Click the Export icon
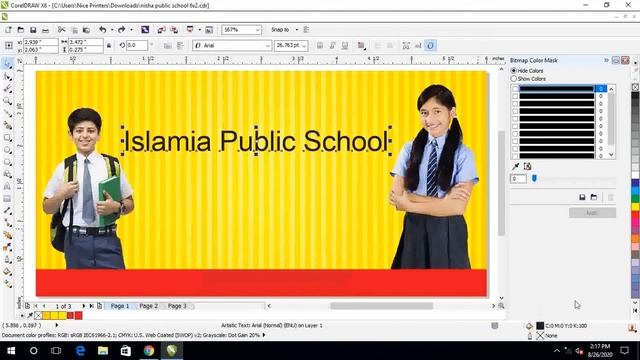The image size is (640, 360). [174, 30]
